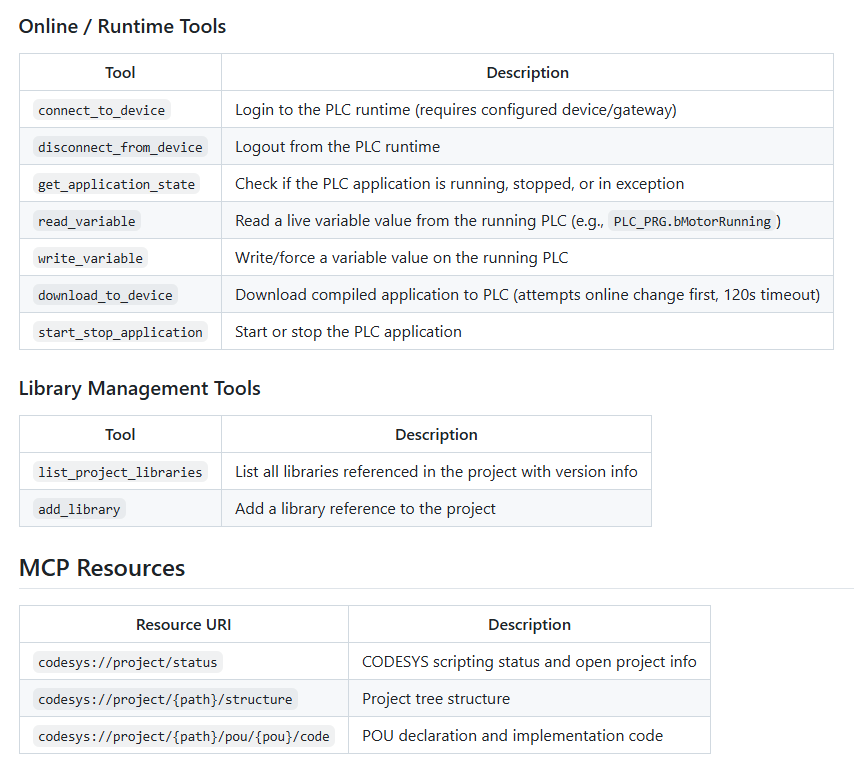
Task: Select the codesys://project/{path}/structure URI
Action: coord(165,699)
